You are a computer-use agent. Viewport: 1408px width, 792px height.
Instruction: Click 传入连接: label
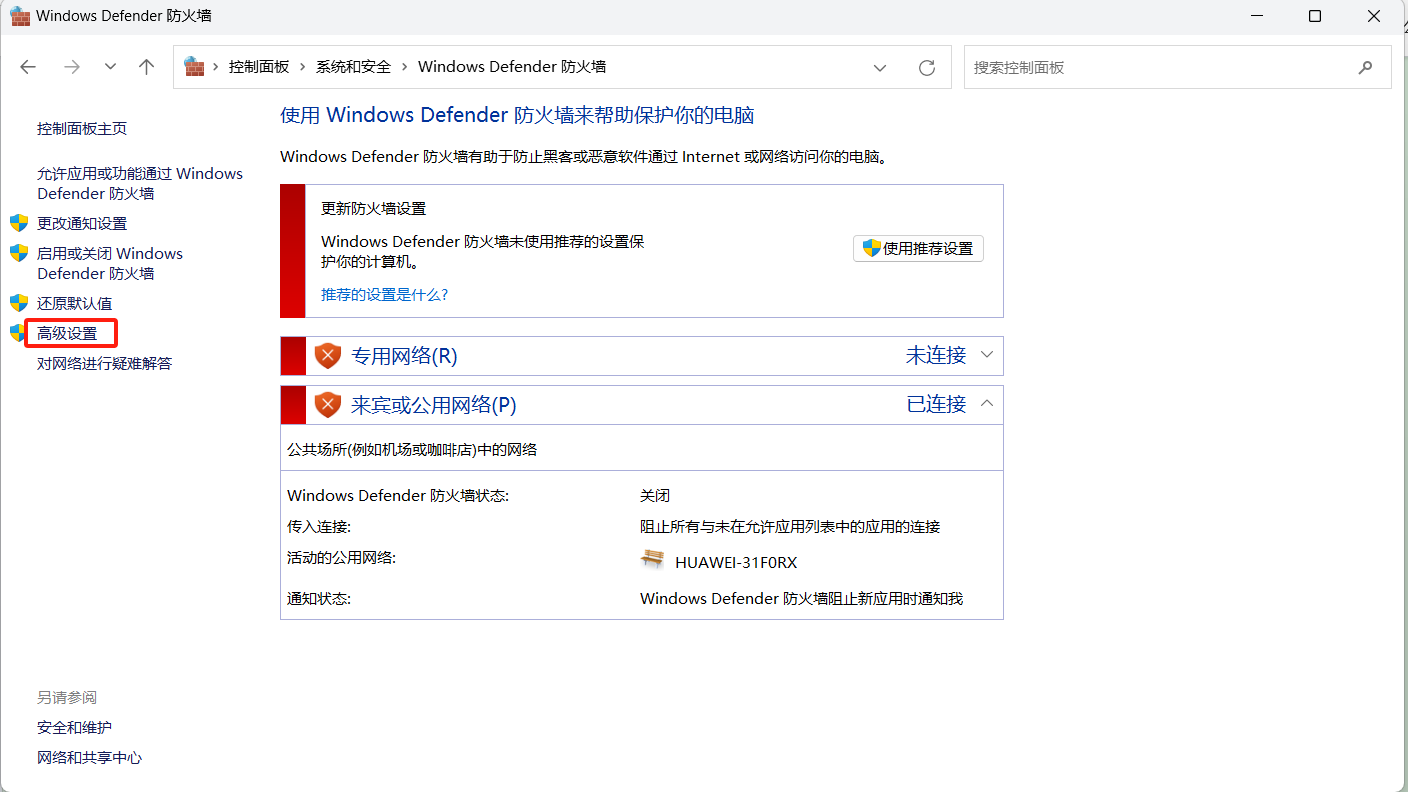click(319, 527)
